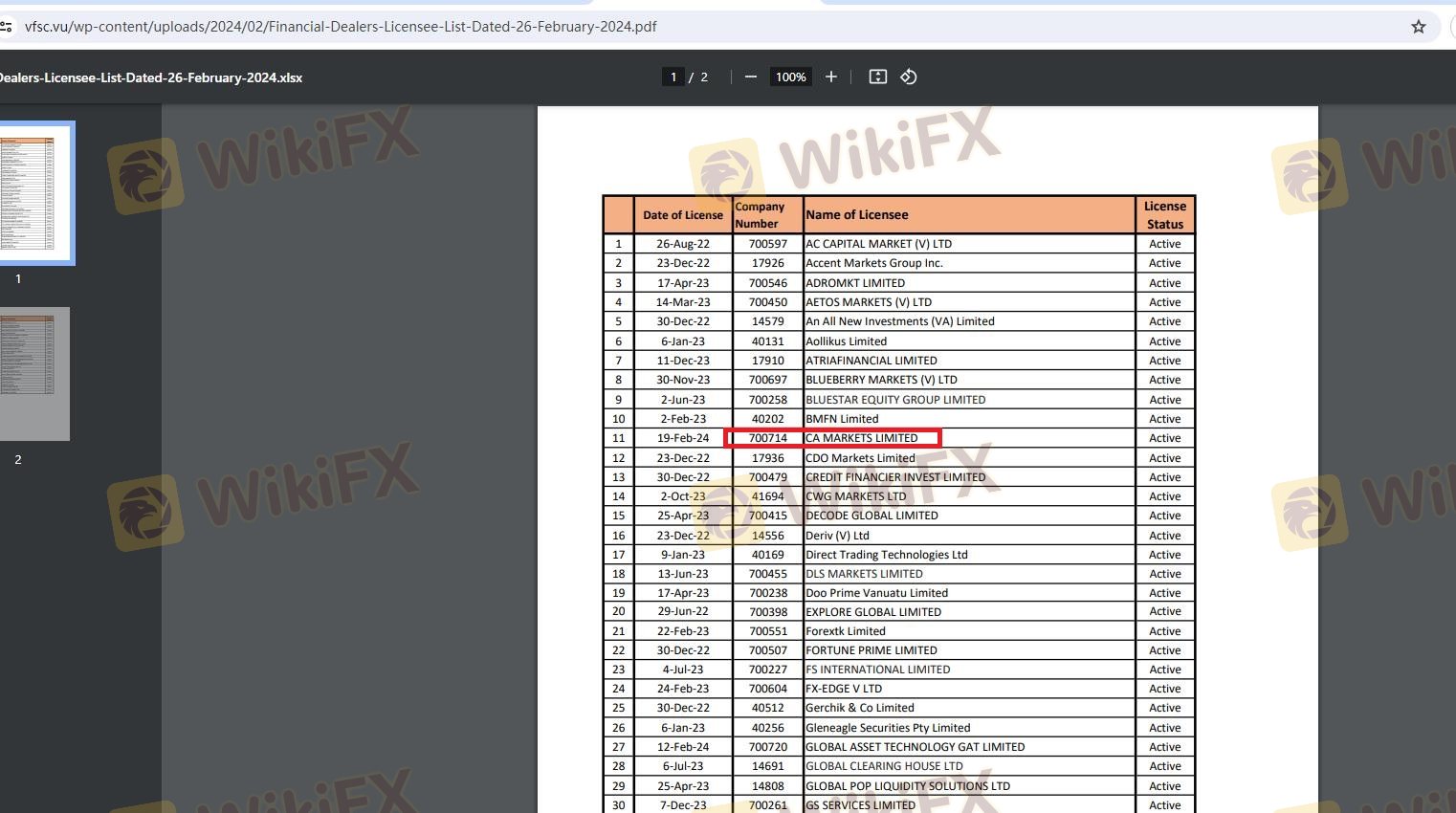Bookmark this page with the star icon
The image size is (1456, 813).
[x=1418, y=27]
